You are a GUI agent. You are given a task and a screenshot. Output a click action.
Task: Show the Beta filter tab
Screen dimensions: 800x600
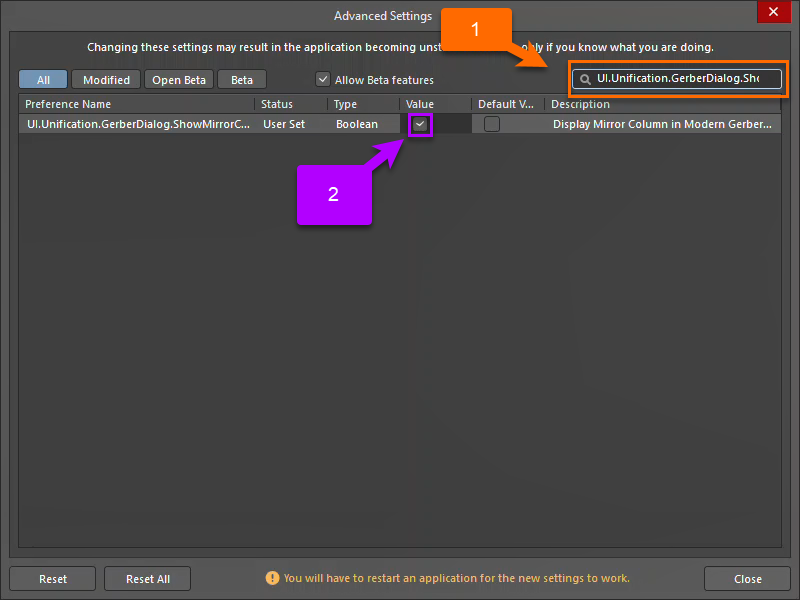click(x=242, y=80)
